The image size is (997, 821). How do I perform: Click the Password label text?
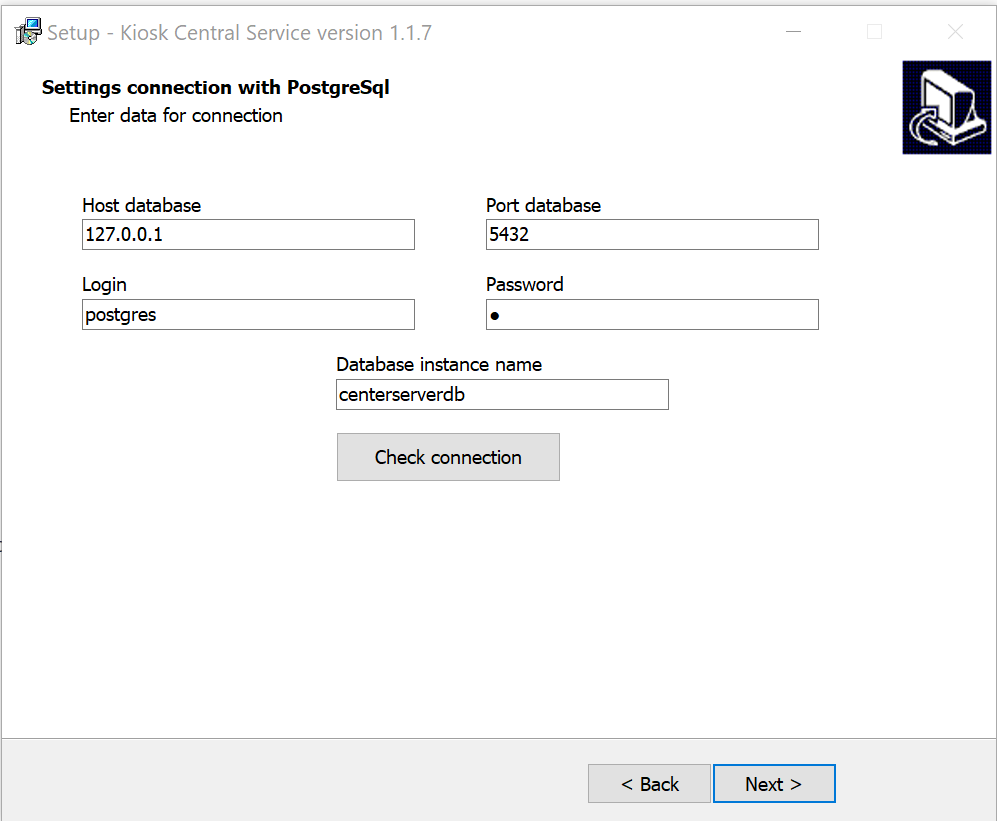click(525, 284)
